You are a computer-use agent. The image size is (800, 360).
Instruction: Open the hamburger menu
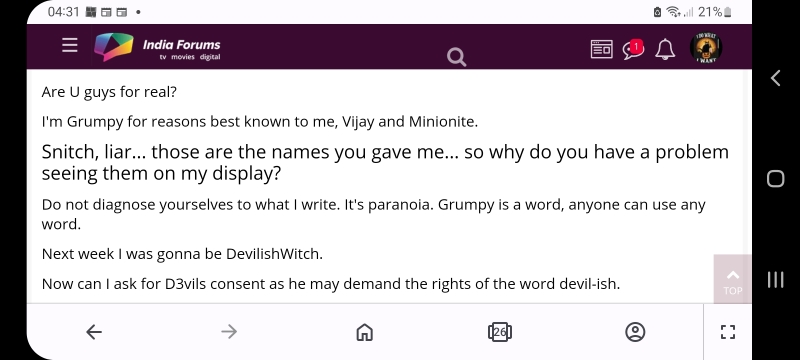point(70,45)
